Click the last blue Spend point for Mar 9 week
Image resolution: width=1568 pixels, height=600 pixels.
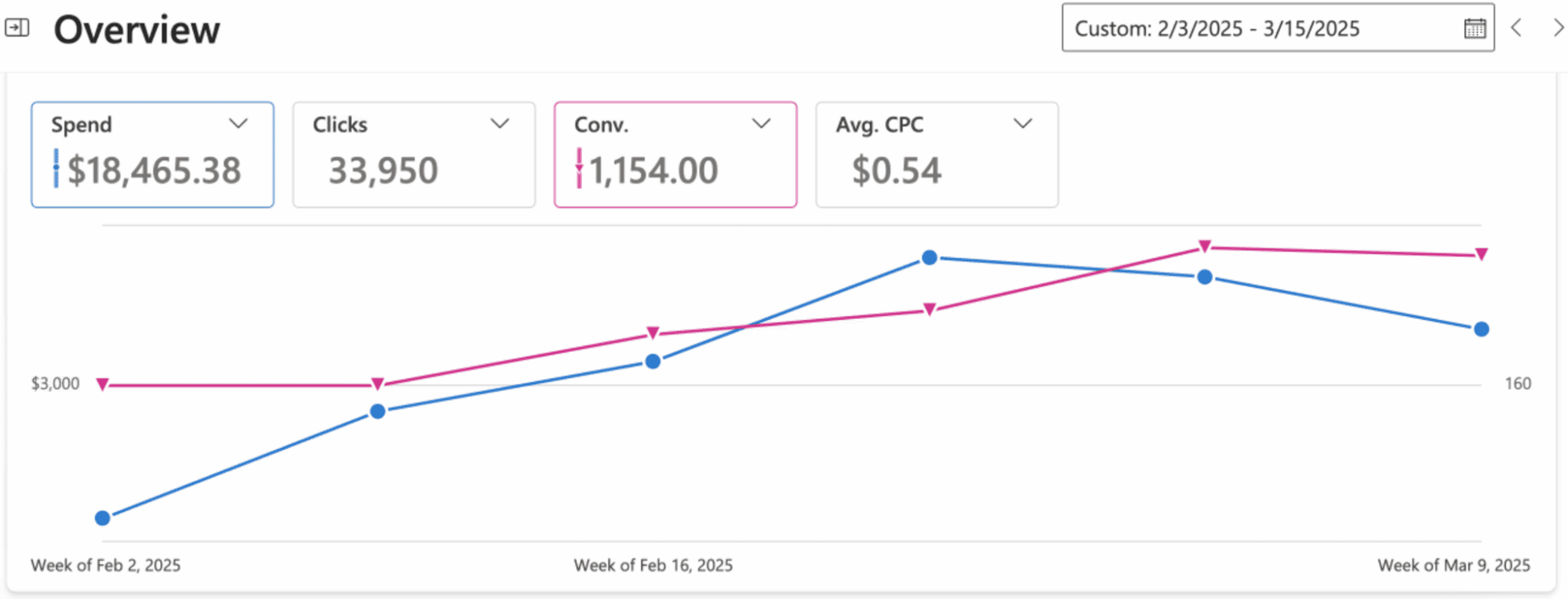point(1481,329)
